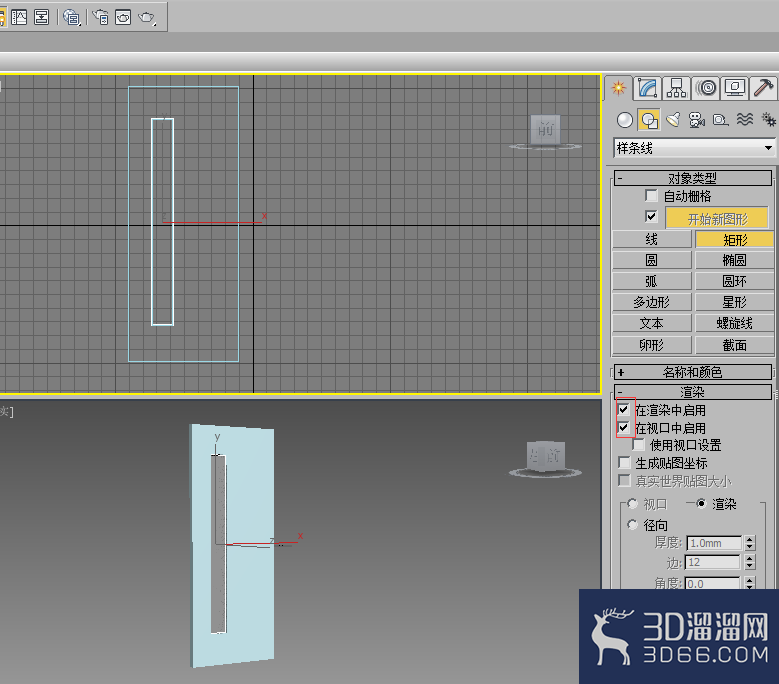Select the Lights category icon
Viewport: 779px width, 684px height.
coord(673,120)
